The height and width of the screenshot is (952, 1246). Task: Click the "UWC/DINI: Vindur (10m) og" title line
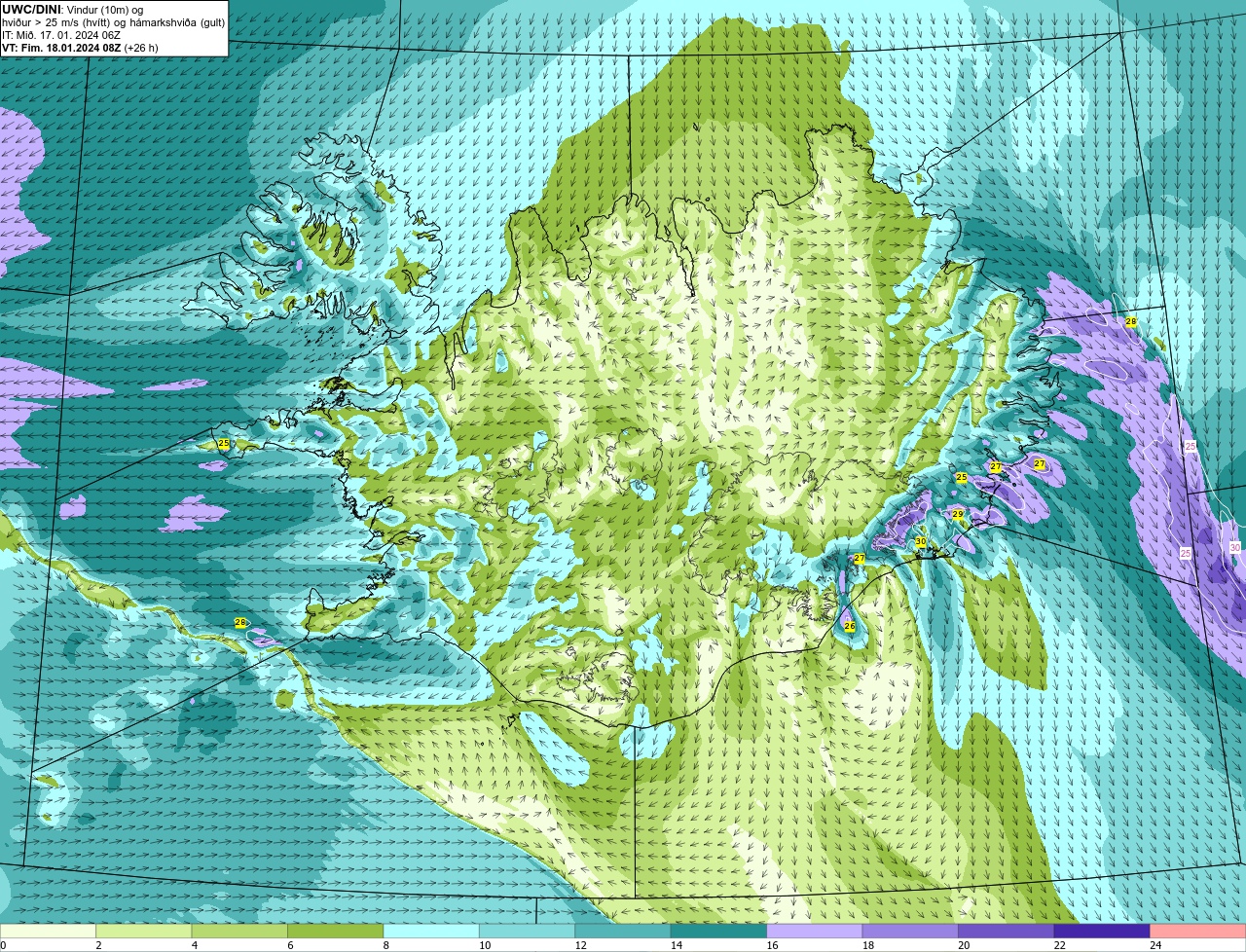click(73, 10)
